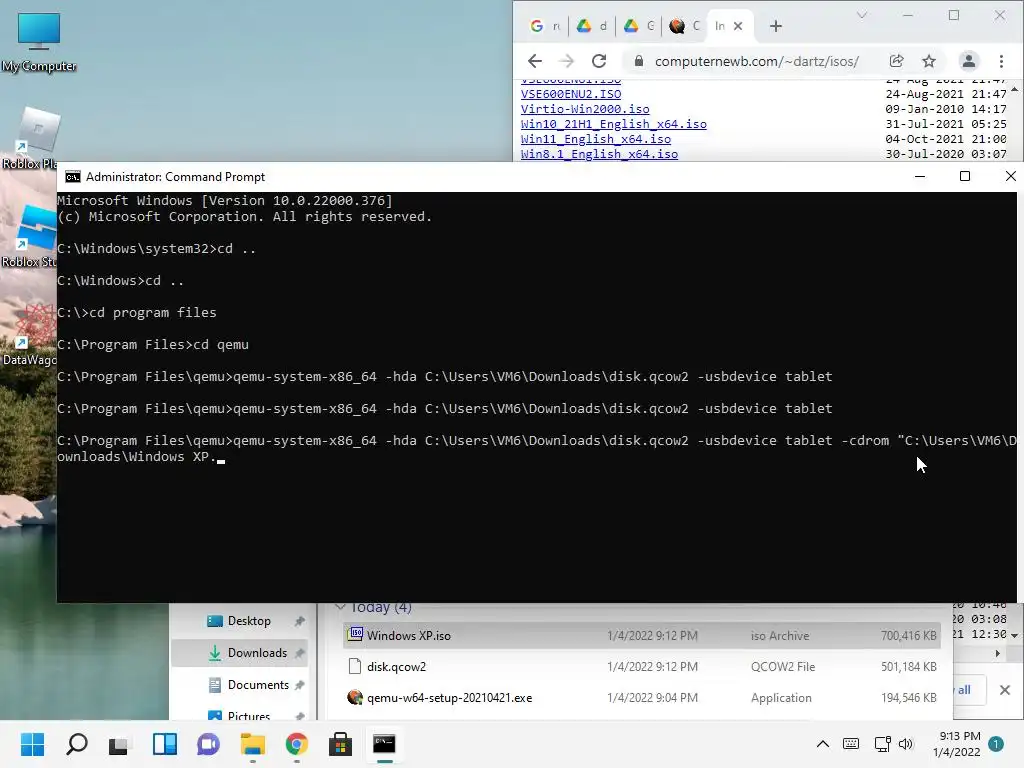Unpin Downloads pin icon in Explorer
The image size is (1024, 768).
(300, 653)
